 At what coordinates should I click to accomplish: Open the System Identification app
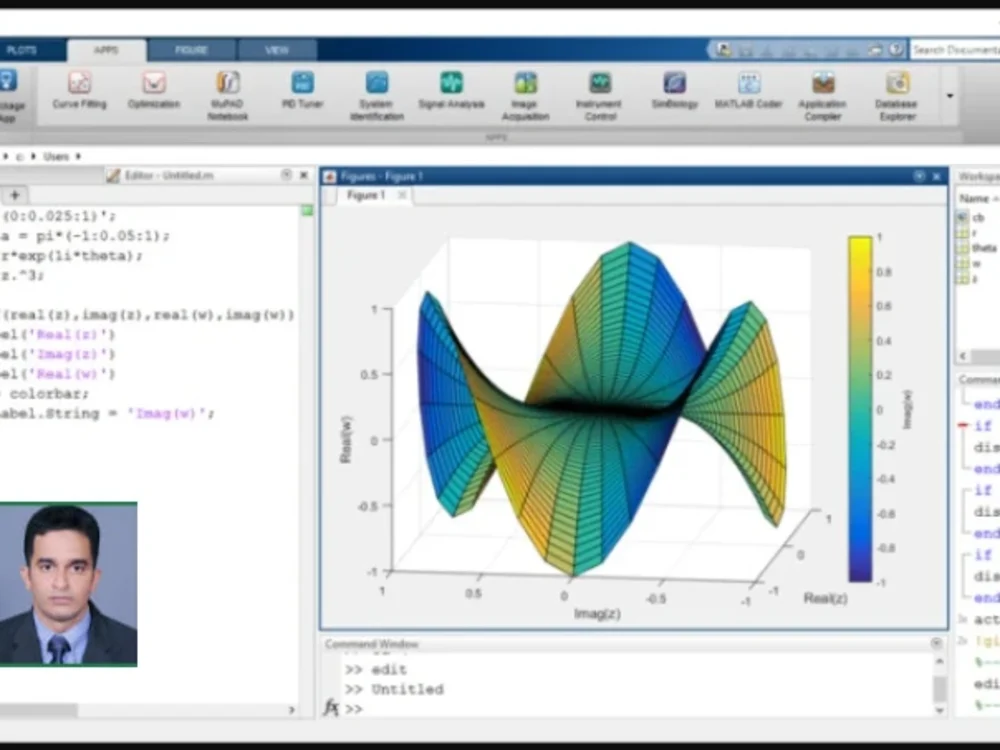coord(377,96)
